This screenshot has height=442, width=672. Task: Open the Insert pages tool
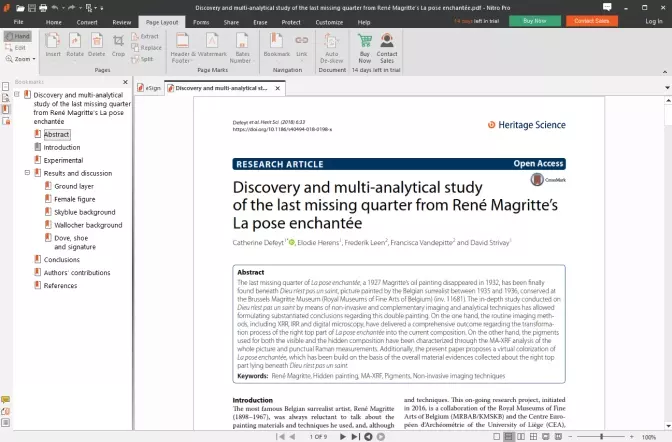click(53, 45)
